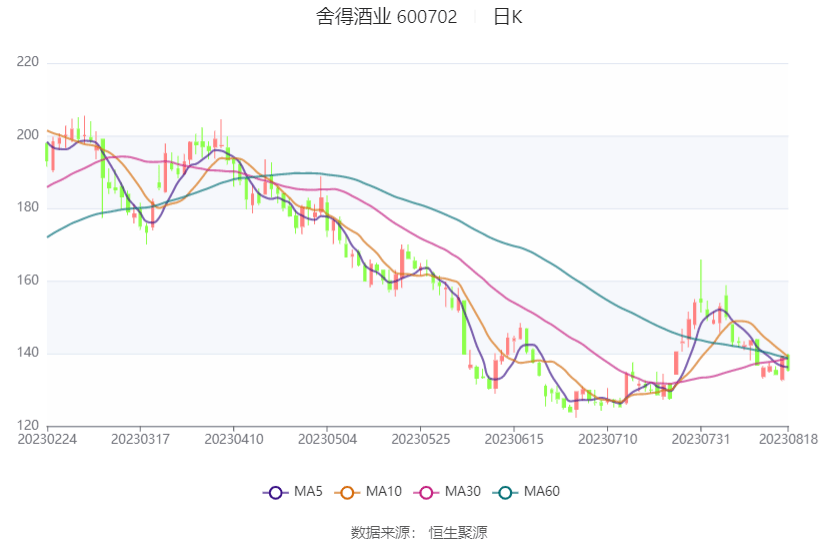Image resolution: width=838 pixels, height=542 pixels.
Task: Select the 20230224 date axis label
Action: pyautogui.click(x=47, y=439)
